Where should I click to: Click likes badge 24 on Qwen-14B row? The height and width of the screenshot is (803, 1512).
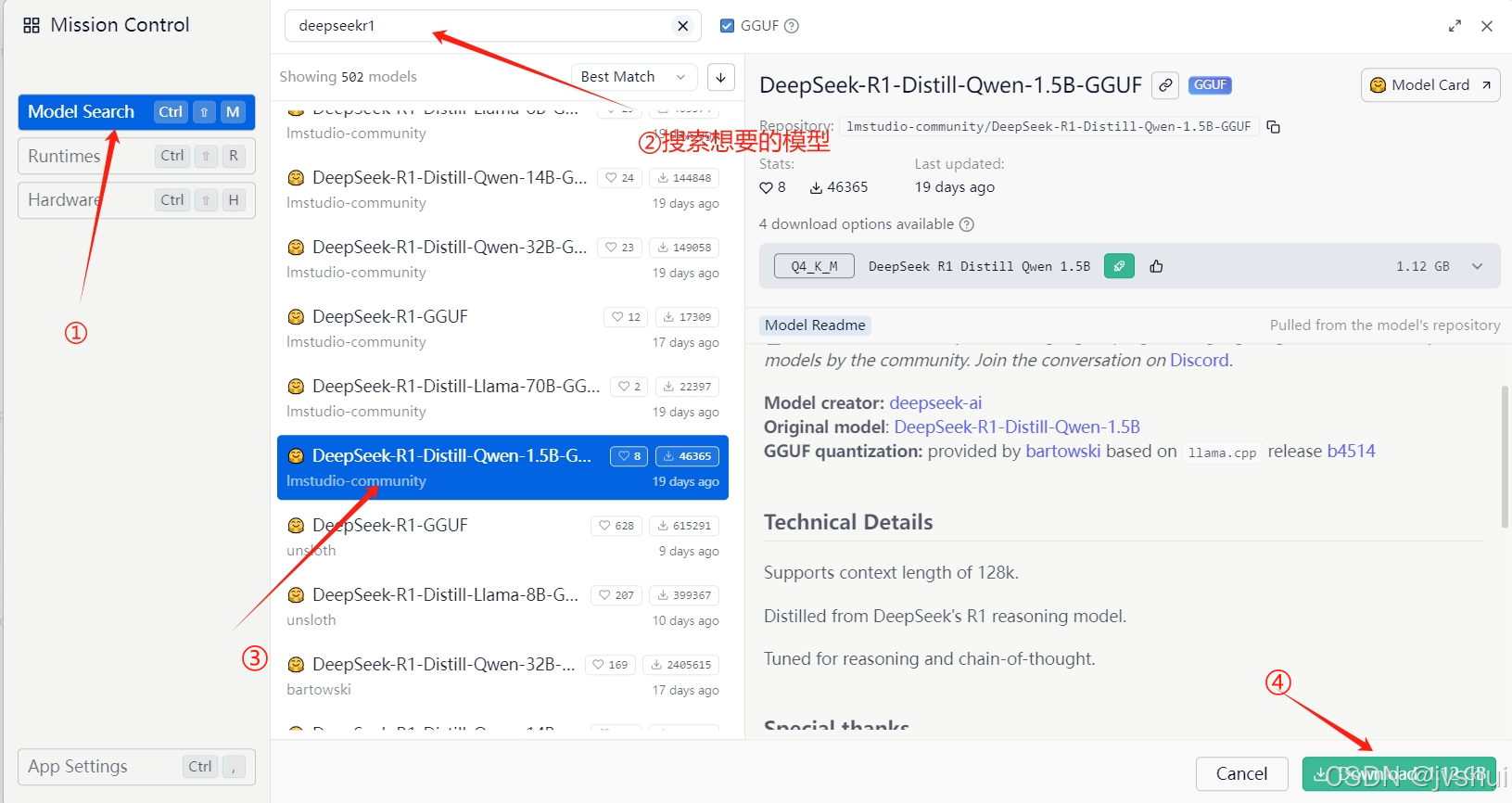pyautogui.click(x=619, y=178)
